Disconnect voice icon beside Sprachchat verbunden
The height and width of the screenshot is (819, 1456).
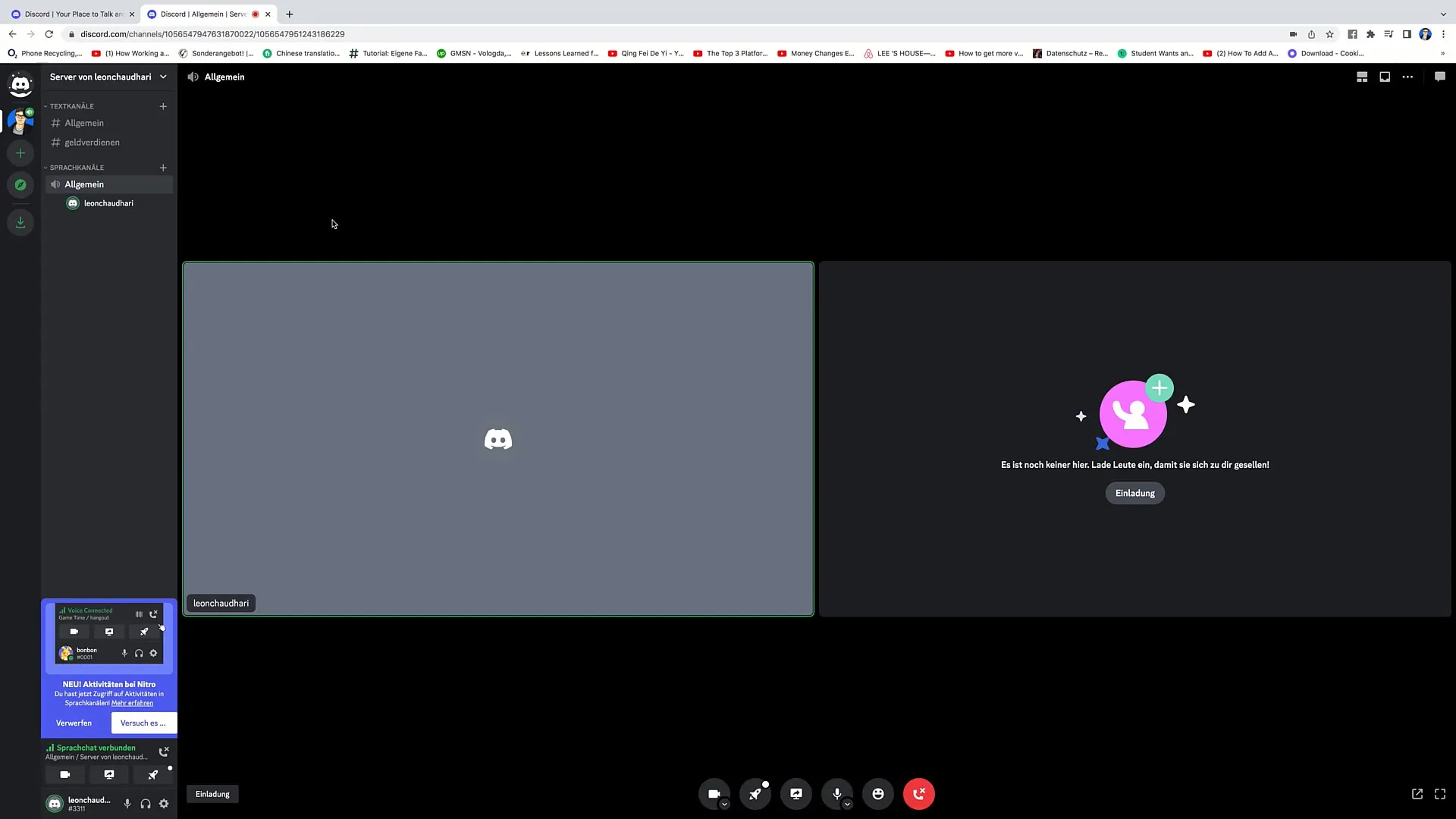coord(164,752)
